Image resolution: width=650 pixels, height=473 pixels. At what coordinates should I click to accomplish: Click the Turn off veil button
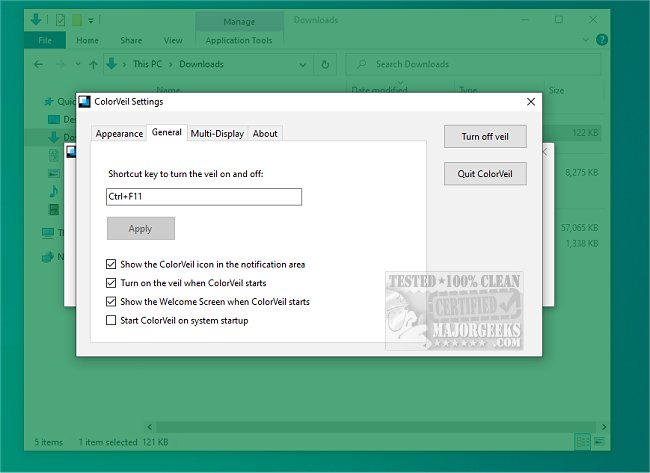tap(485, 136)
